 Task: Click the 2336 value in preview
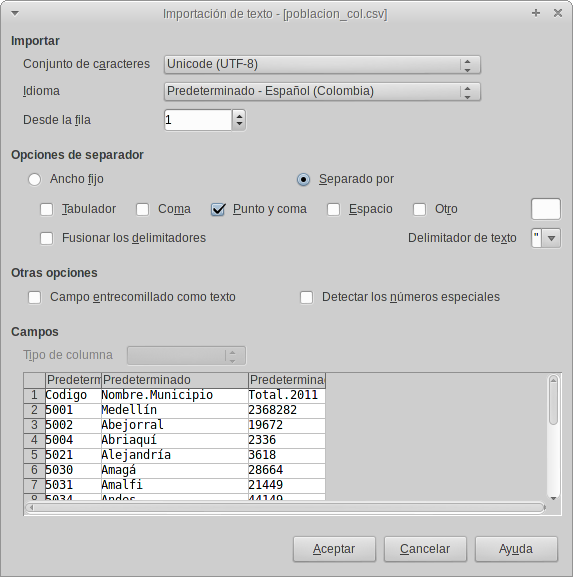287,440
